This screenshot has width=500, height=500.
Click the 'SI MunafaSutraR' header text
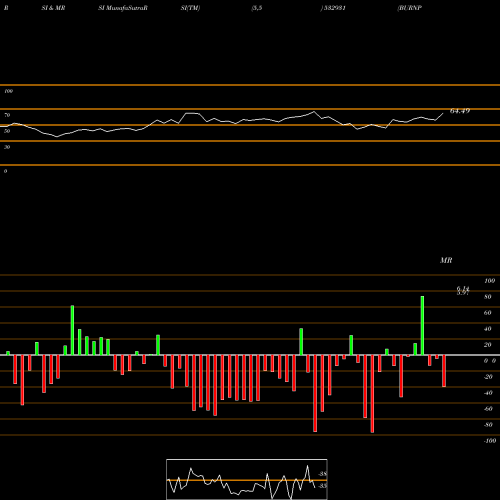123,8
